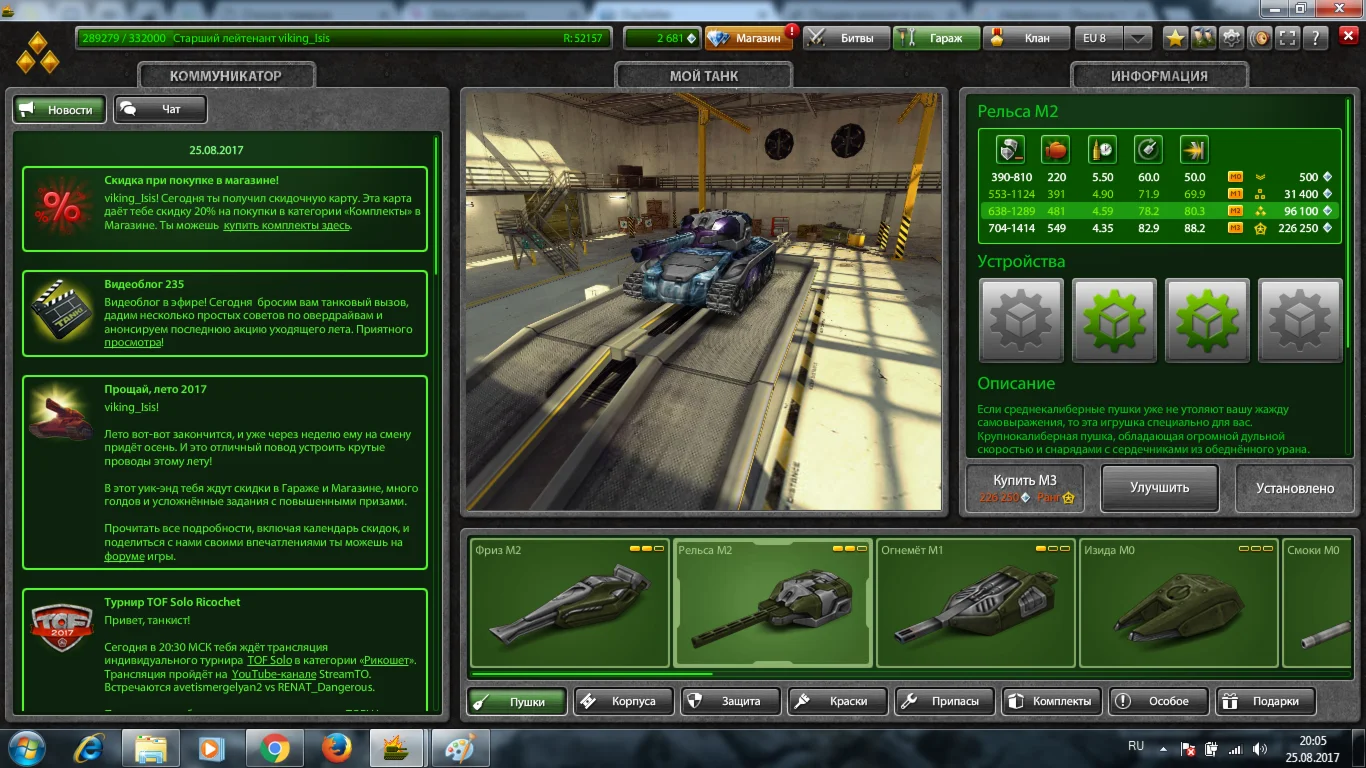Click the red percent discount news icon

(62, 208)
